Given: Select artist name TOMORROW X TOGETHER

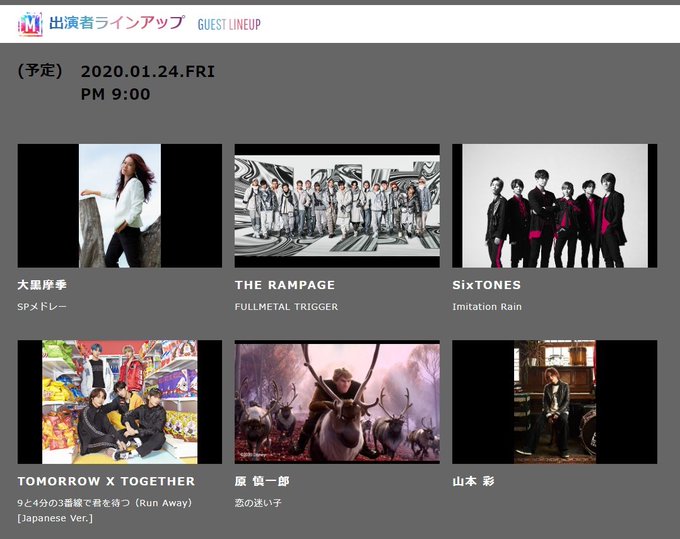Looking at the screenshot, I should point(106,481).
